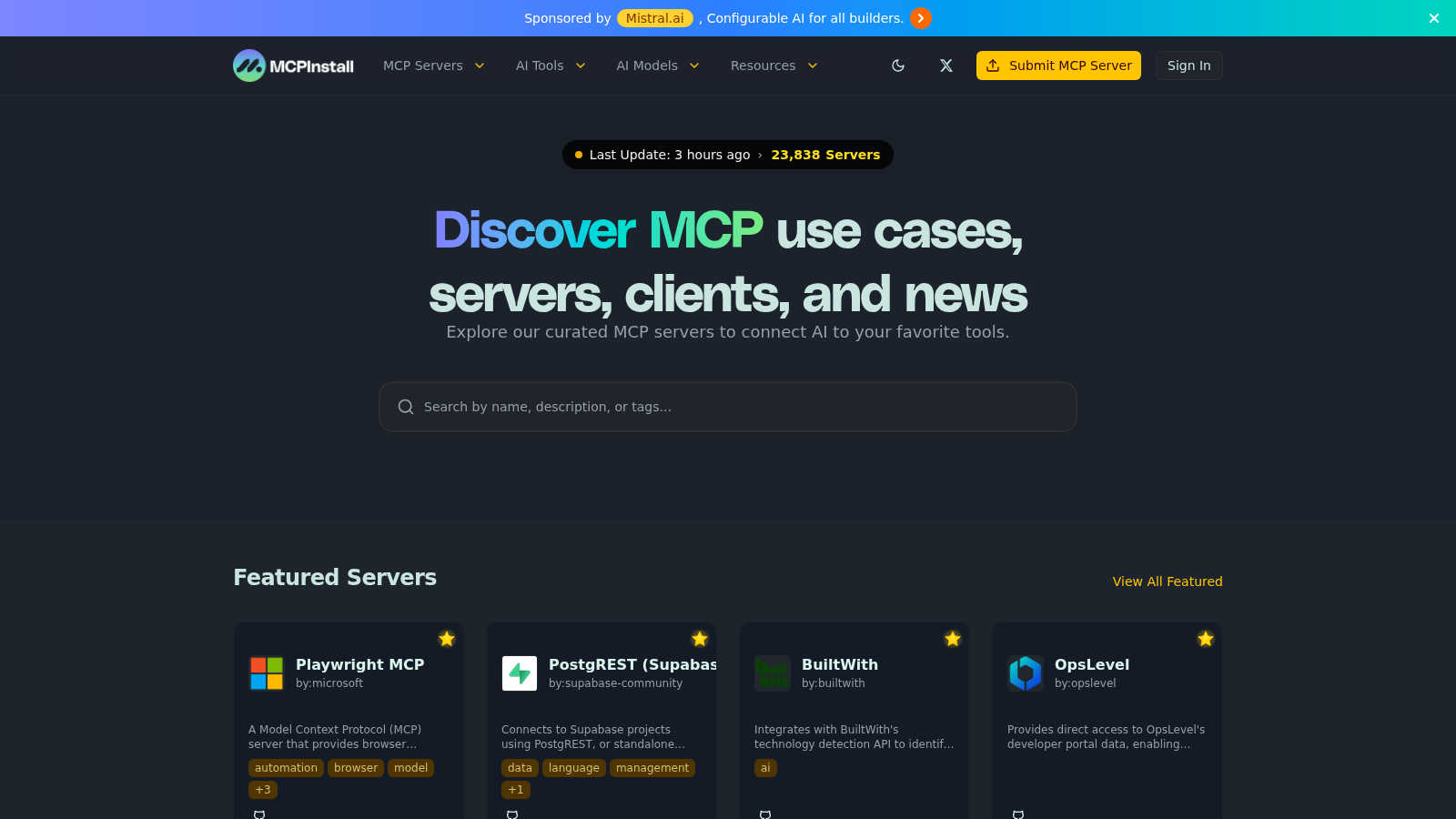Expand the MCP Servers menu
The width and height of the screenshot is (1456, 819).
(434, 66)
